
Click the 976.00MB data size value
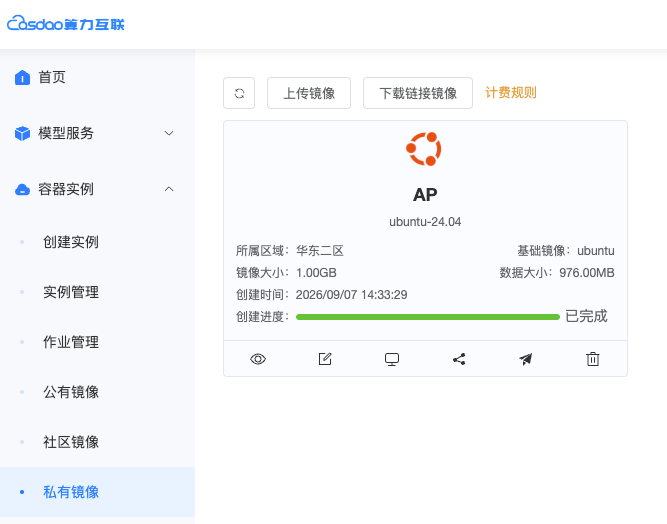(x=587, y=273)
